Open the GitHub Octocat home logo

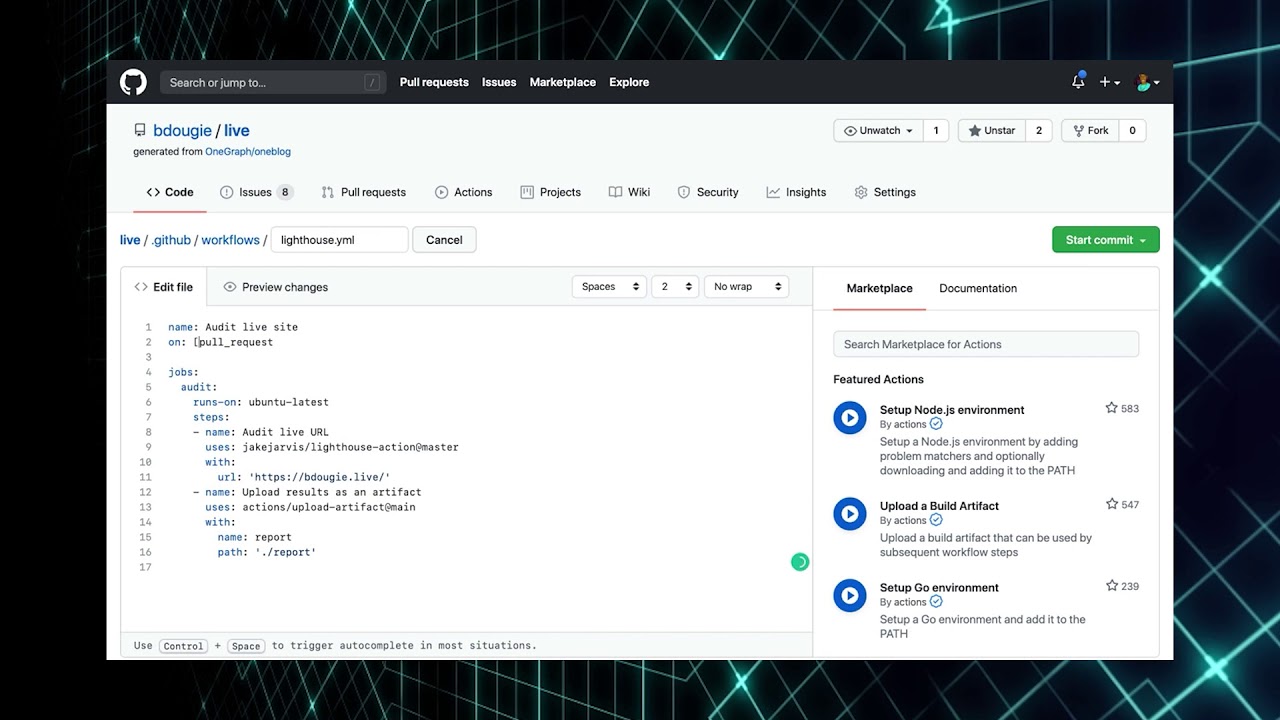pyautogui.click(x=133, y=82)
